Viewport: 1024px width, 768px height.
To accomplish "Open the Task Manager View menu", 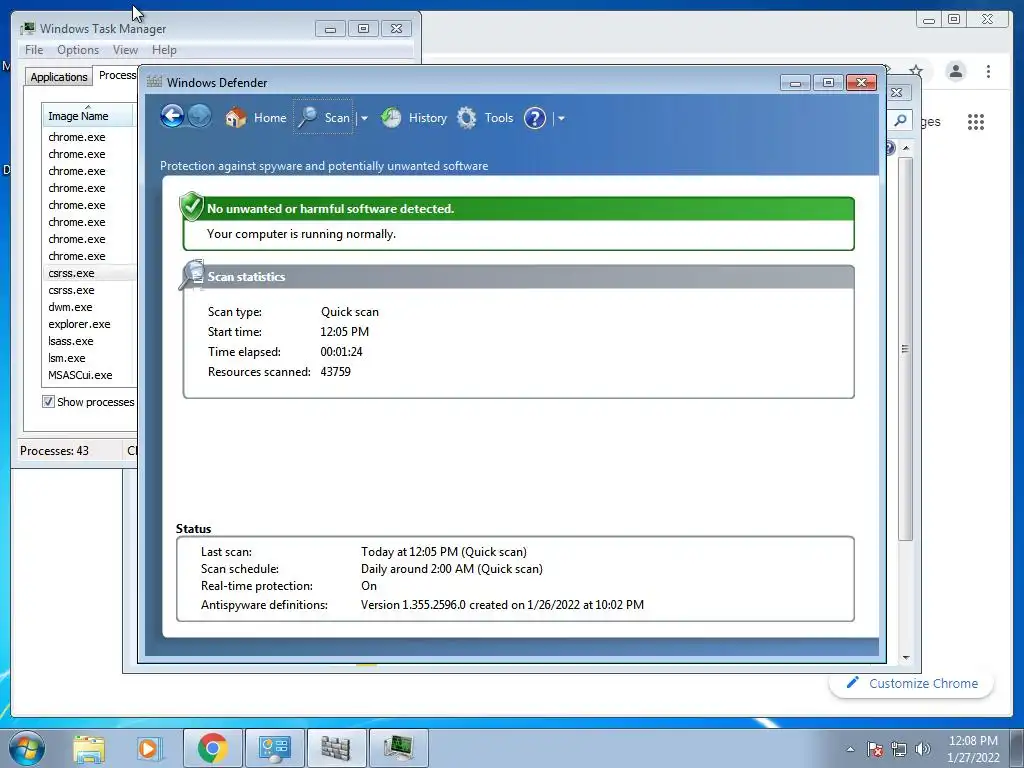I will coord(125,50).
